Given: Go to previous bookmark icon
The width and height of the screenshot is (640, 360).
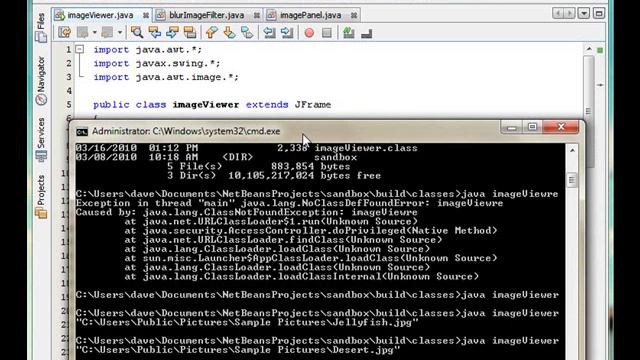Looking at the screenshot, I should [x=211, y=32].
